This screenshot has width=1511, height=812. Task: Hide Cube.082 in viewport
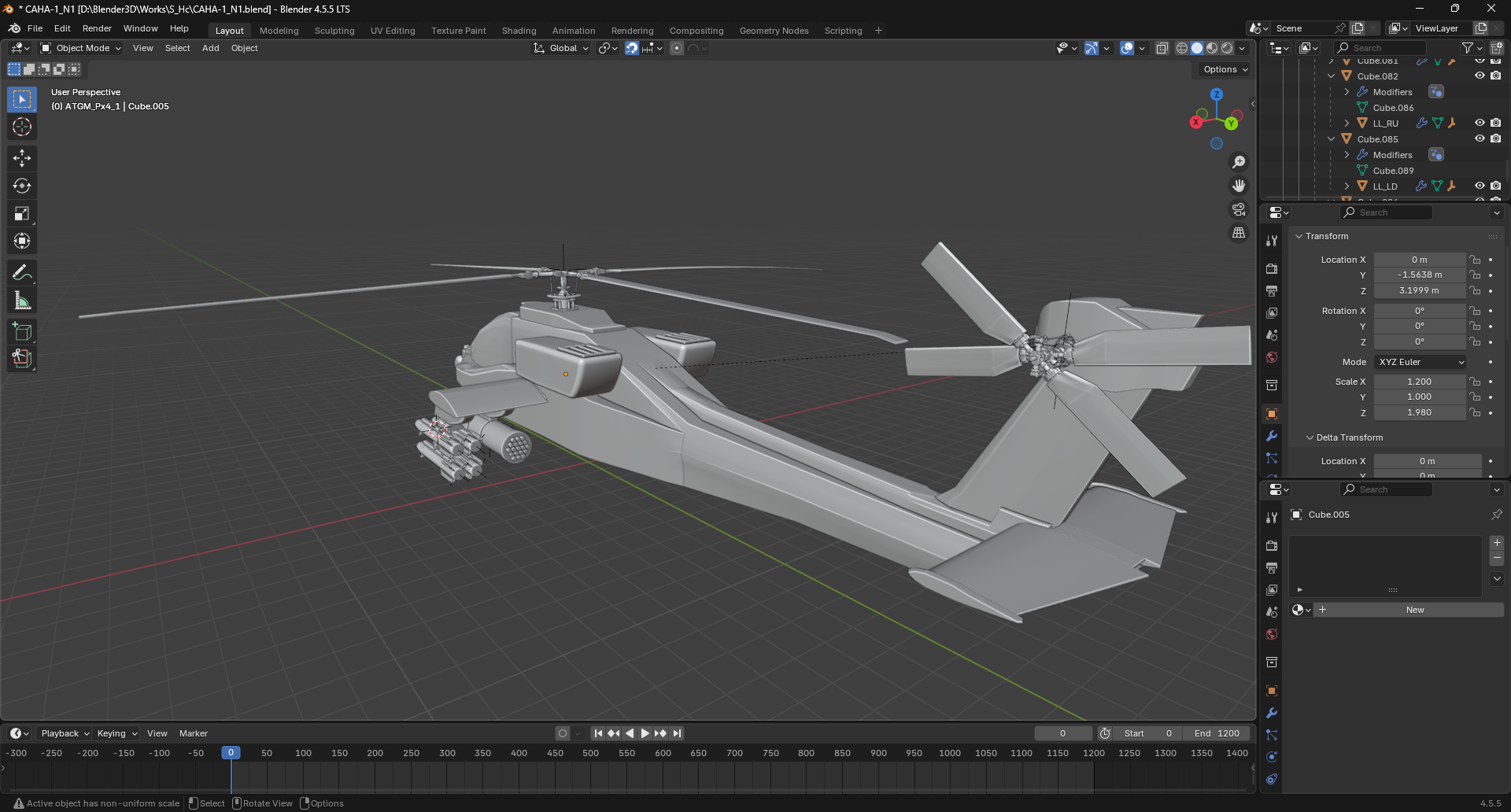click(1480, 76)
